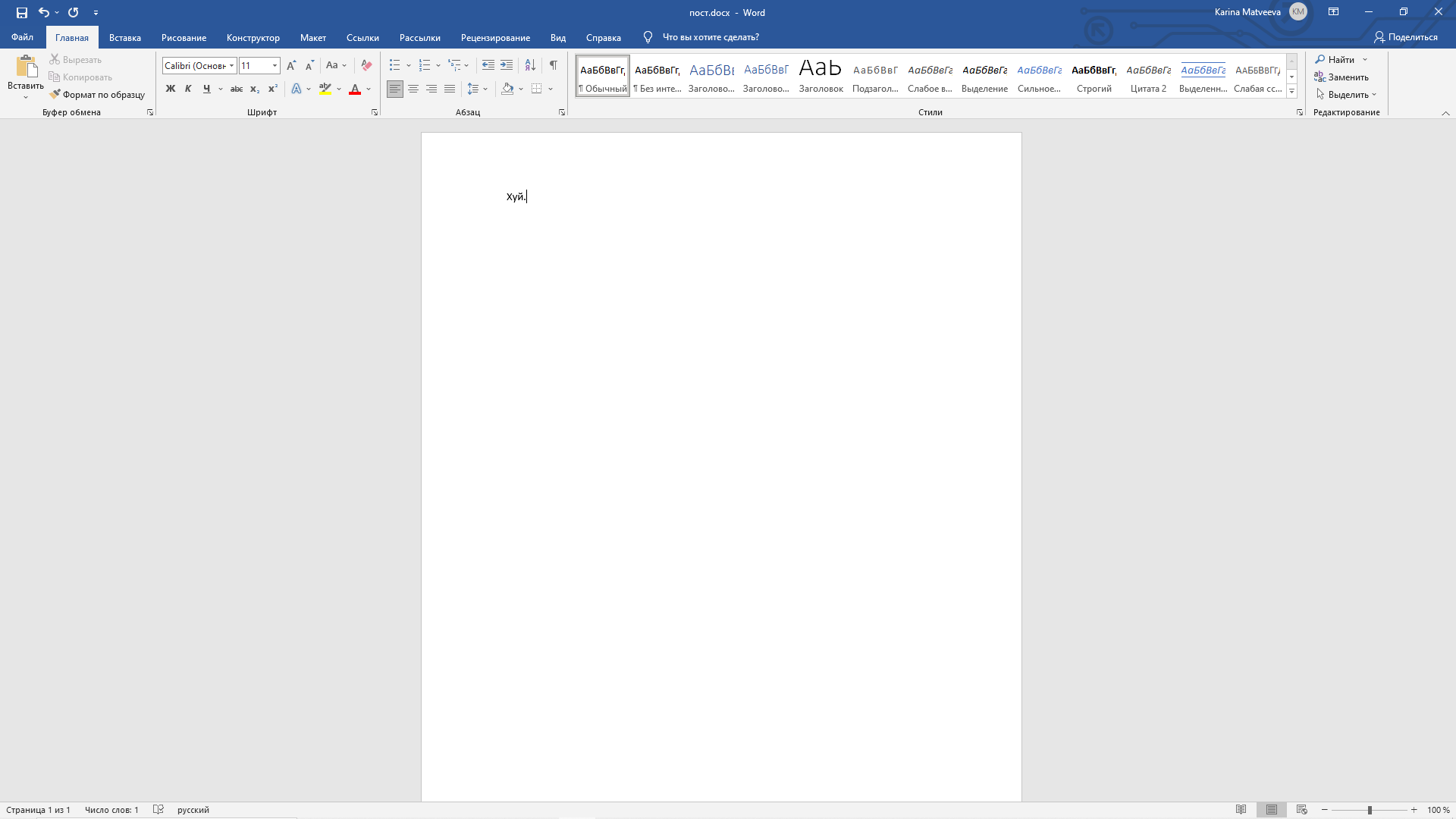Open the Вставка ribbon tab
1456x819 pixels.
pyautogui.click(x=124, y=37)
